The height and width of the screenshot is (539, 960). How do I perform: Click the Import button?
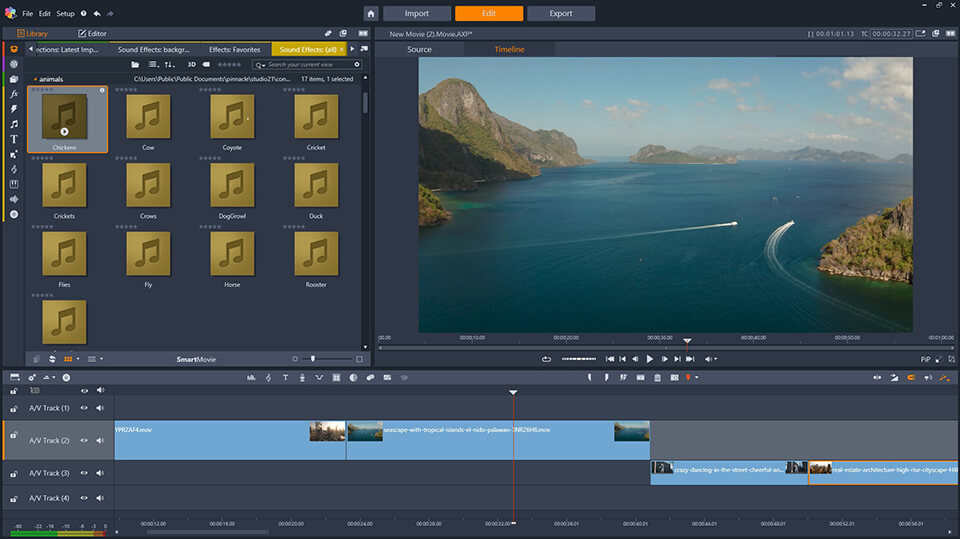[x=416, y=13]
